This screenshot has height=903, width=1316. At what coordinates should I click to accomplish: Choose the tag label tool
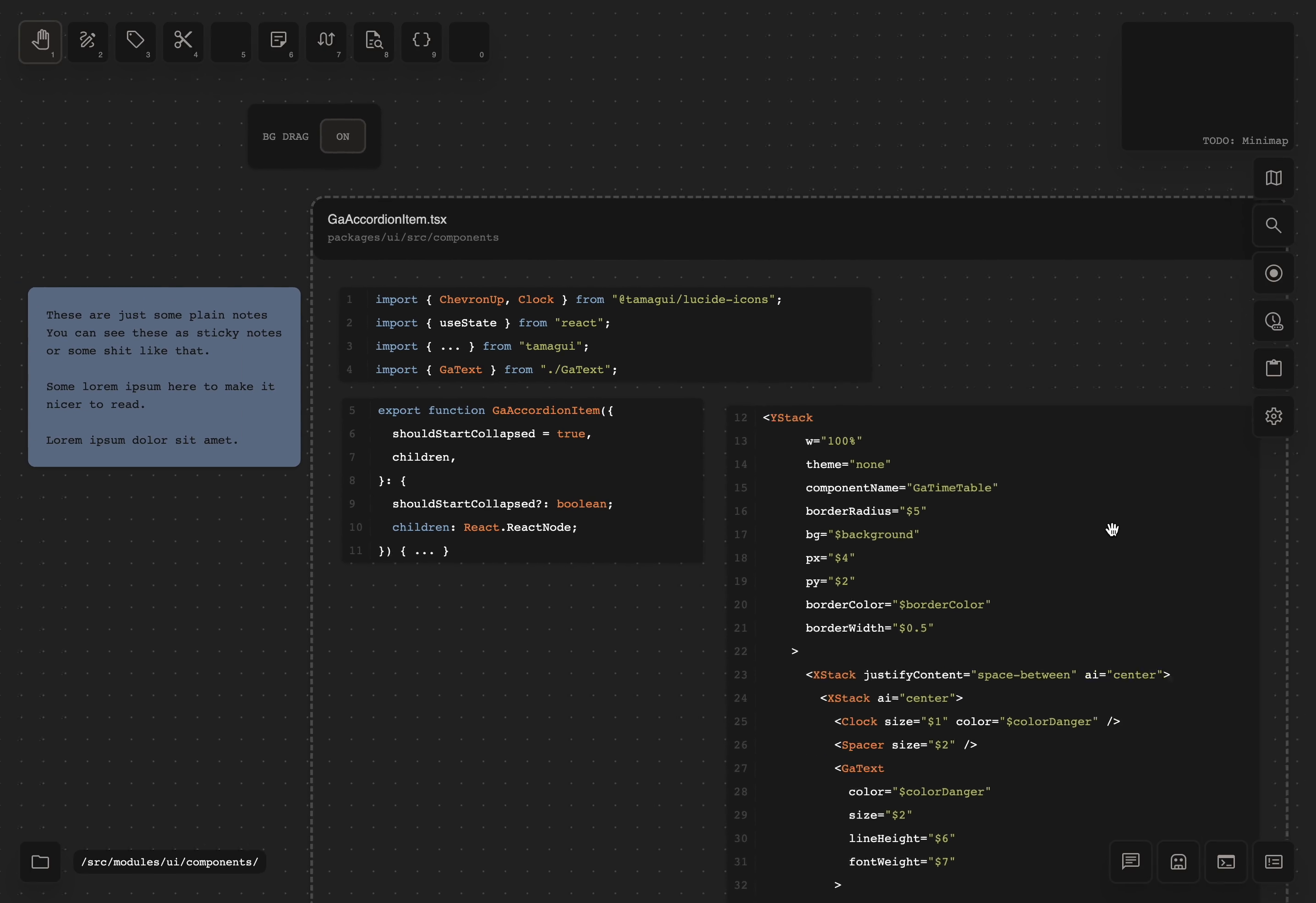point(135,41)
